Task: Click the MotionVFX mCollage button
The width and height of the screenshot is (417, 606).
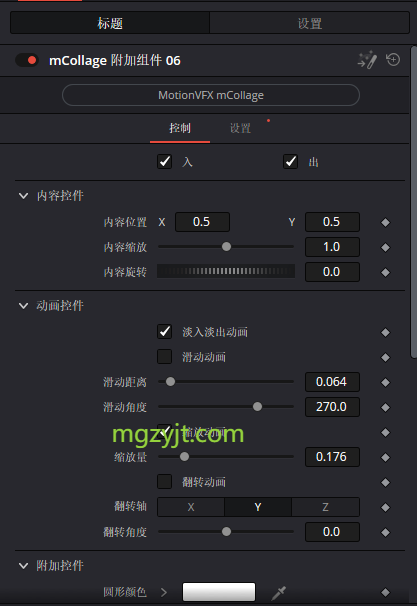Action: click(x=211, y=95)
